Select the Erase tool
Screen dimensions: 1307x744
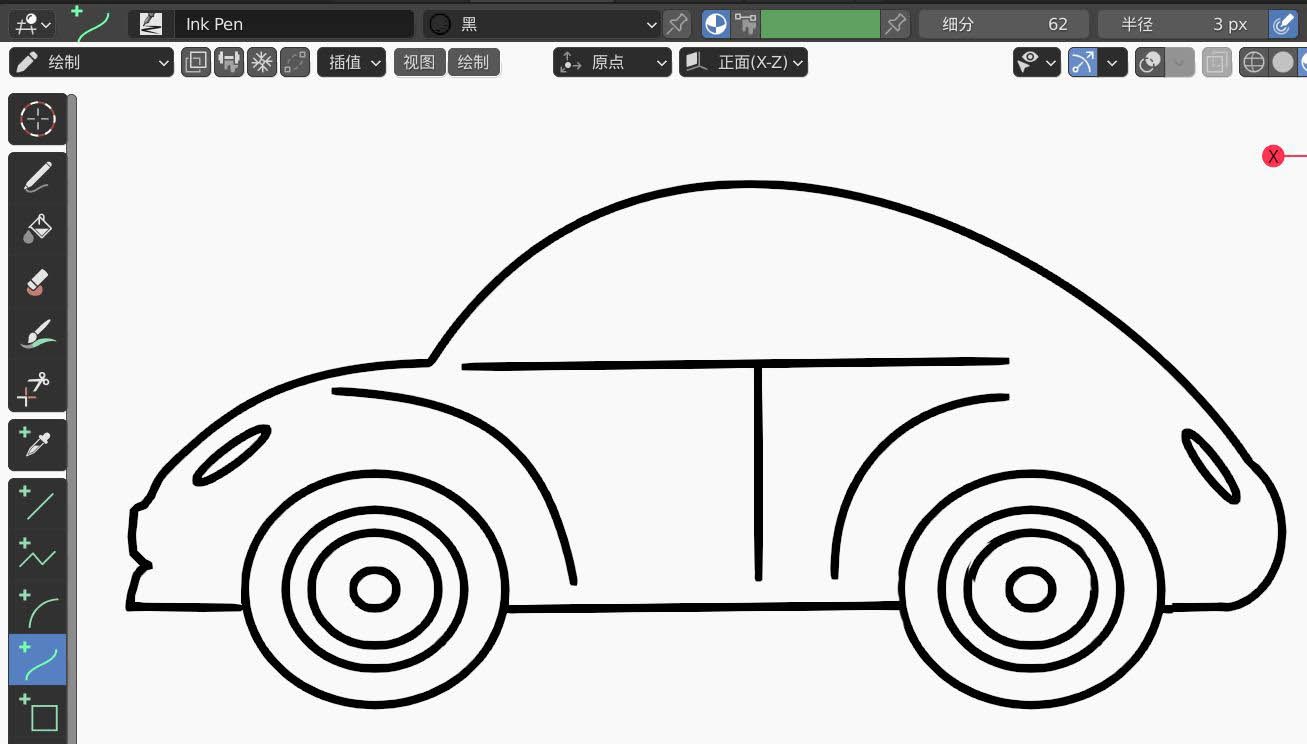[x=37, y=281]
